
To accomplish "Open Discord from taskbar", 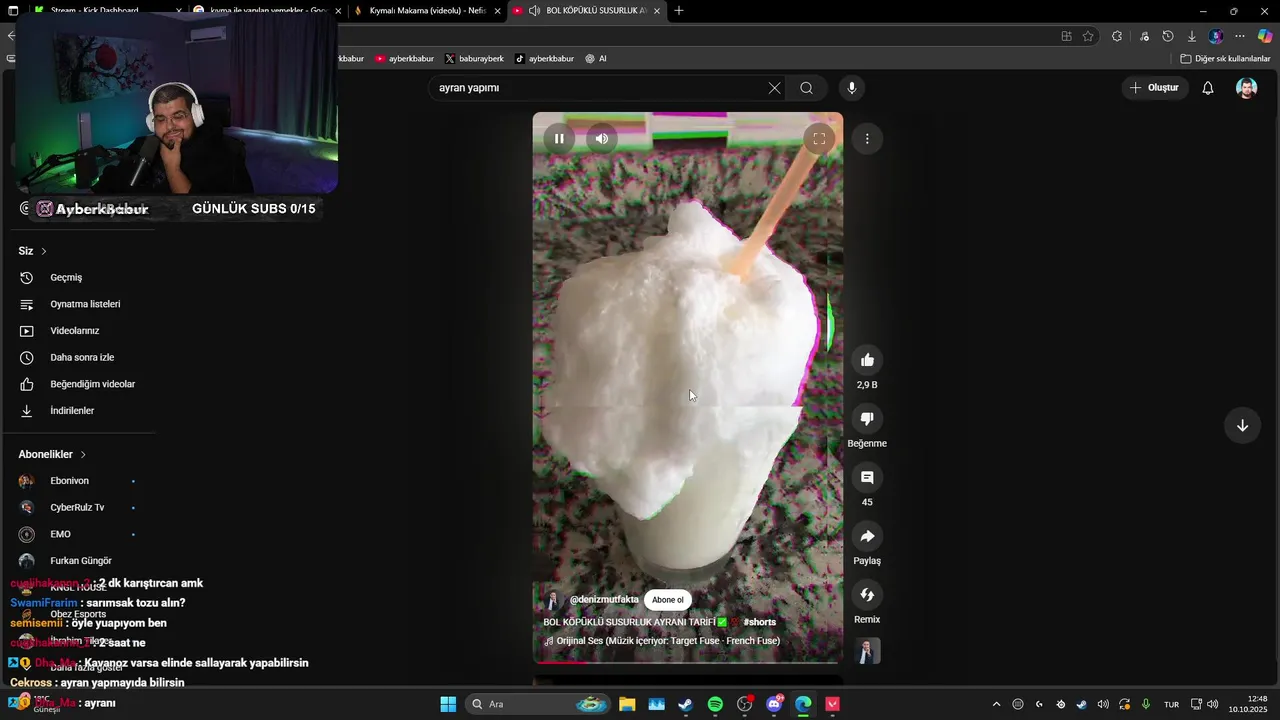I will pyautogui.click(x=774, y=704).
